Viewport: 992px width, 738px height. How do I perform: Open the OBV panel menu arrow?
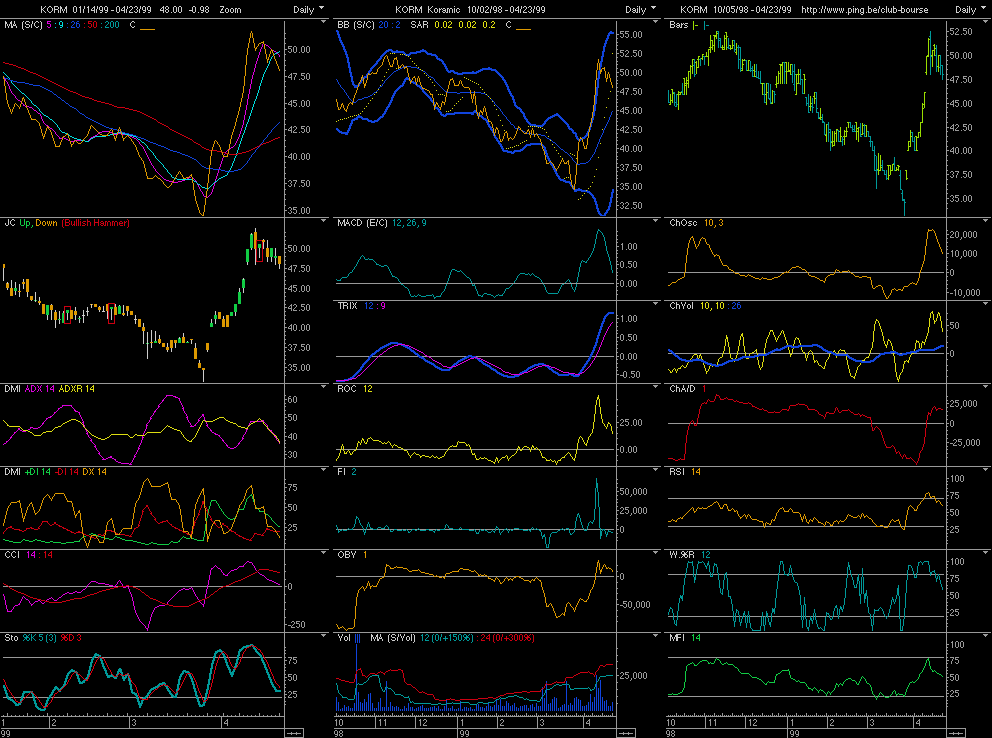point(655,553)
